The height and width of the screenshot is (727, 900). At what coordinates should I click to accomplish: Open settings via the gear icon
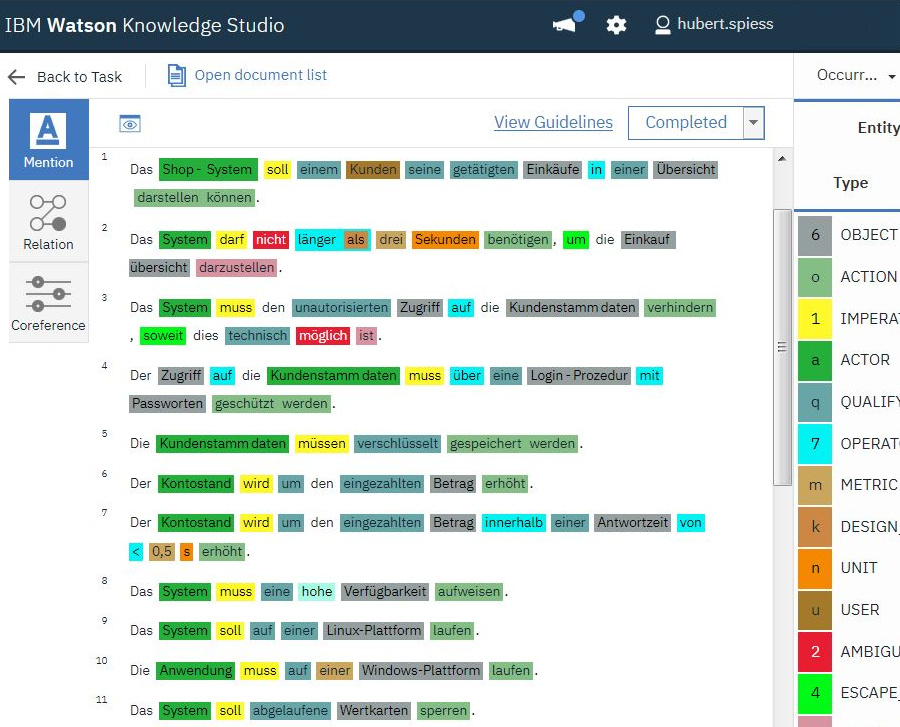click(616, 25)
